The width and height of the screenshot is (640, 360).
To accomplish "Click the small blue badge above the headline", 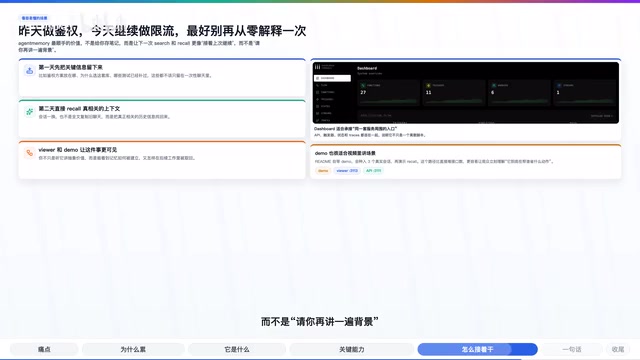I will (34, 18).
